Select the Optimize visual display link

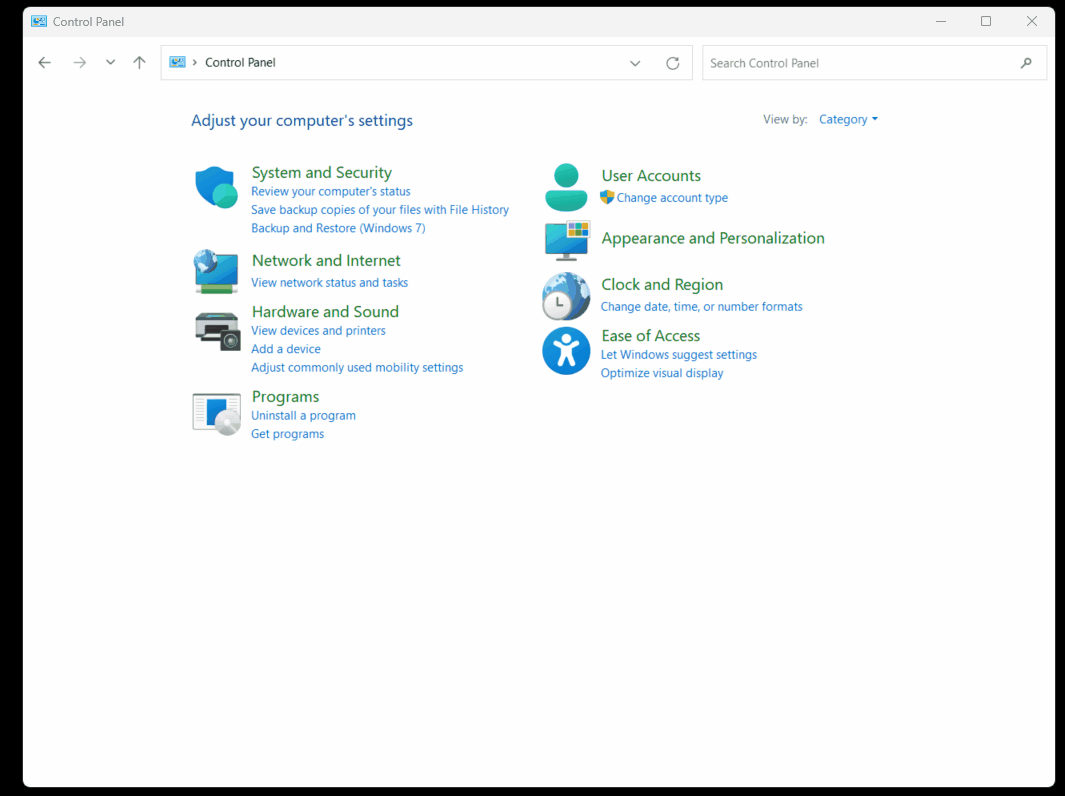click(x=662, y=373)
